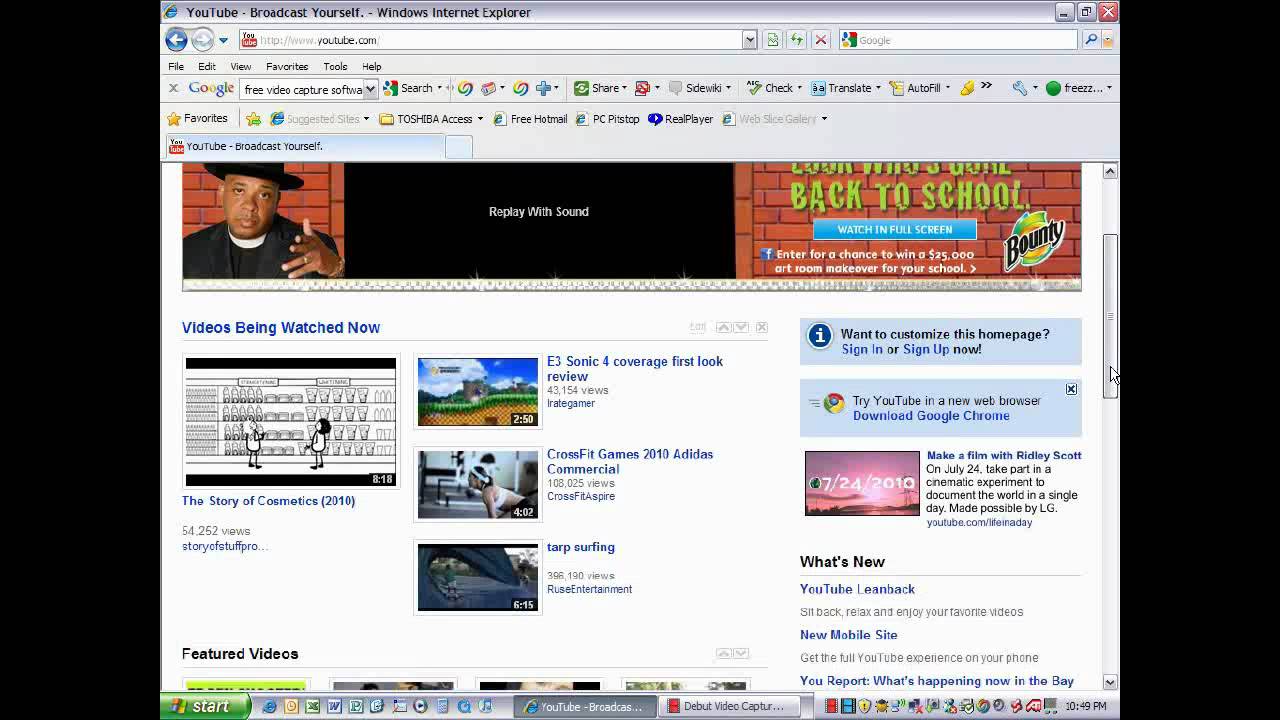This screenshot has width=1280, height=720.
Task: Open the Free Hotmail favorites link
Action: click(x=529, y=118)
